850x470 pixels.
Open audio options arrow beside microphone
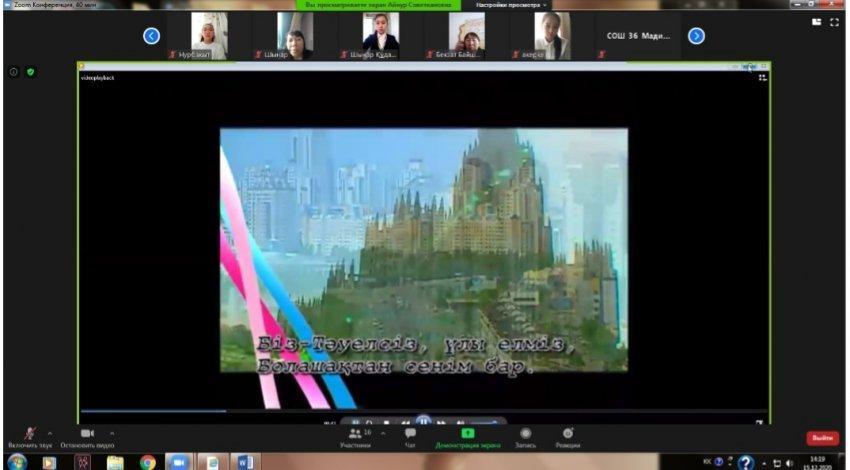click(x=50, y=433)
